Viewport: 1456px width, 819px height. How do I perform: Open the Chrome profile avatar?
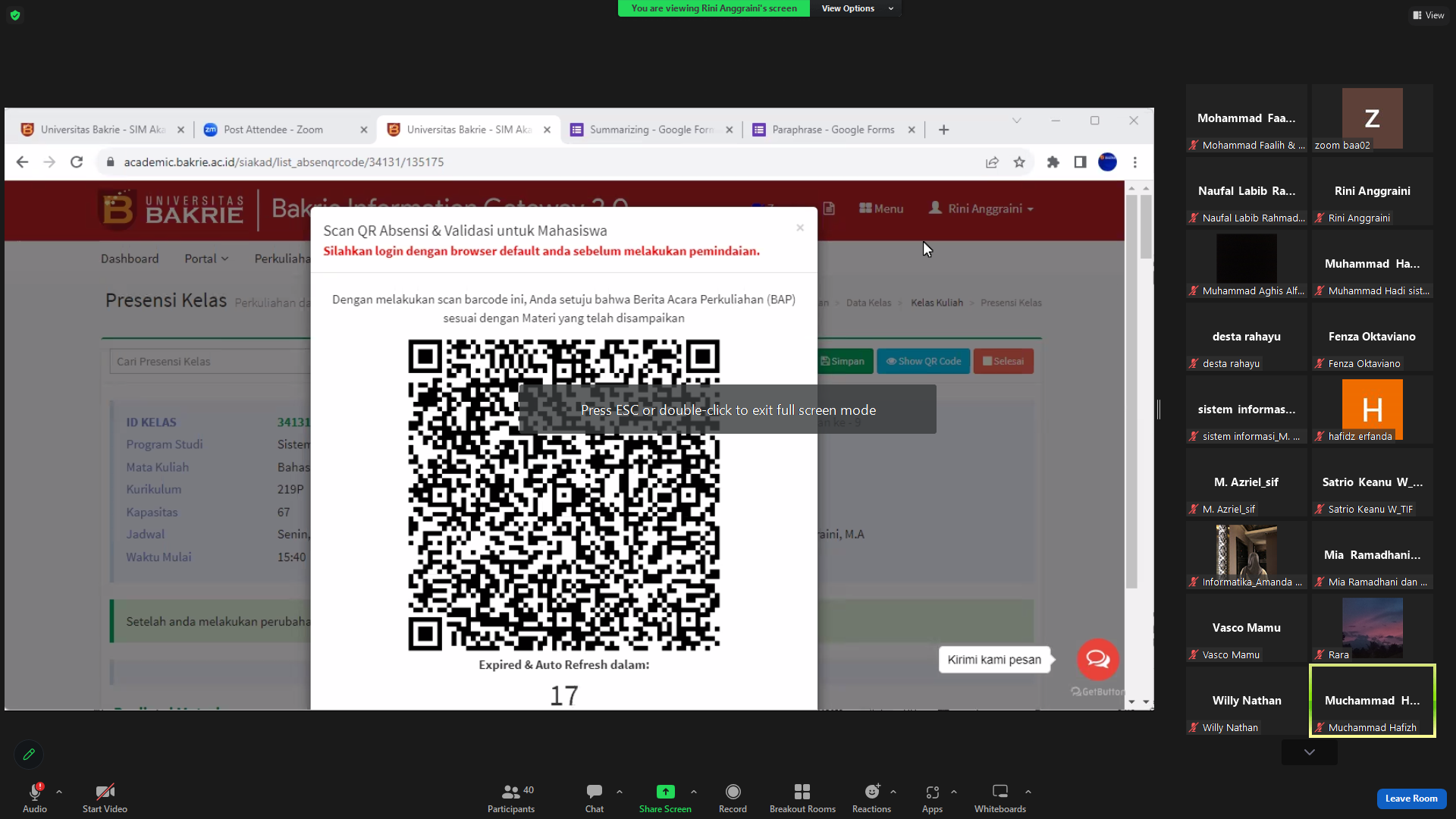(1107, 162)
